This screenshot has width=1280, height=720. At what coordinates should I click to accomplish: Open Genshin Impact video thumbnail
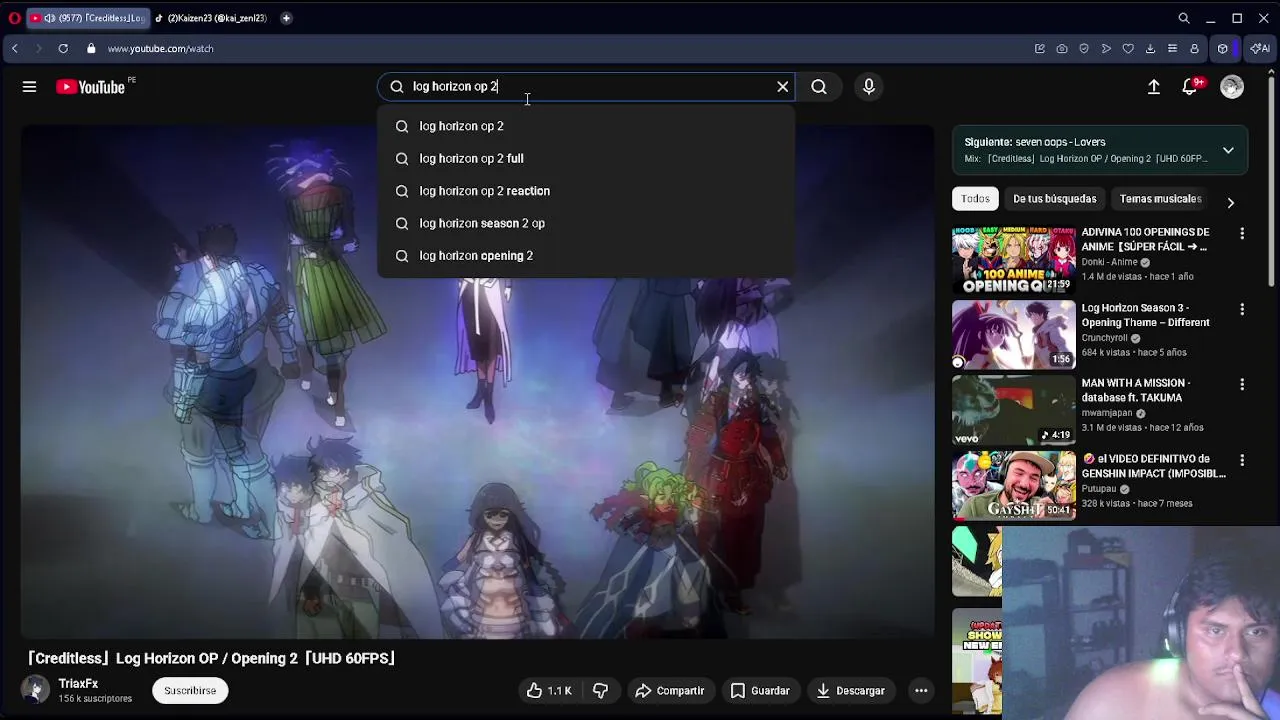tap(1014, 486)
